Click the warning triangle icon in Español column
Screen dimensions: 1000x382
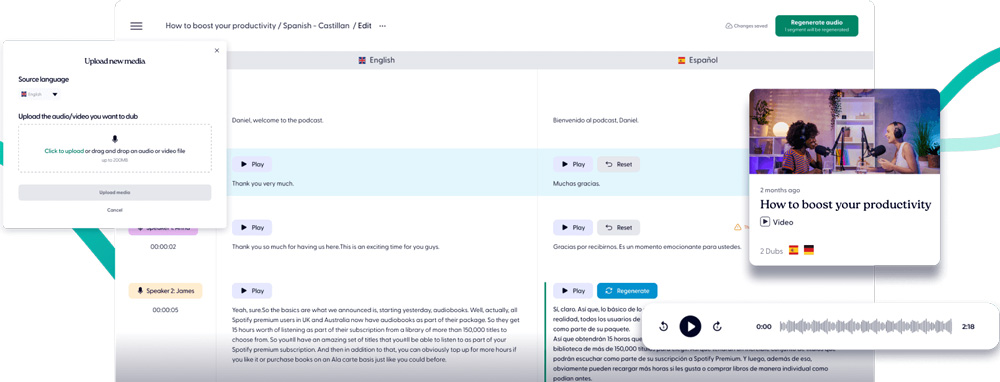pos(737,227)
